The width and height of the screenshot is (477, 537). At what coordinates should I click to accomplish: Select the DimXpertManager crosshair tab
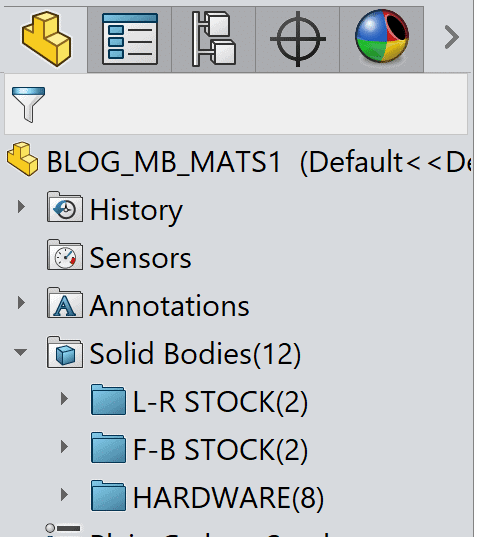pos(298,39)
